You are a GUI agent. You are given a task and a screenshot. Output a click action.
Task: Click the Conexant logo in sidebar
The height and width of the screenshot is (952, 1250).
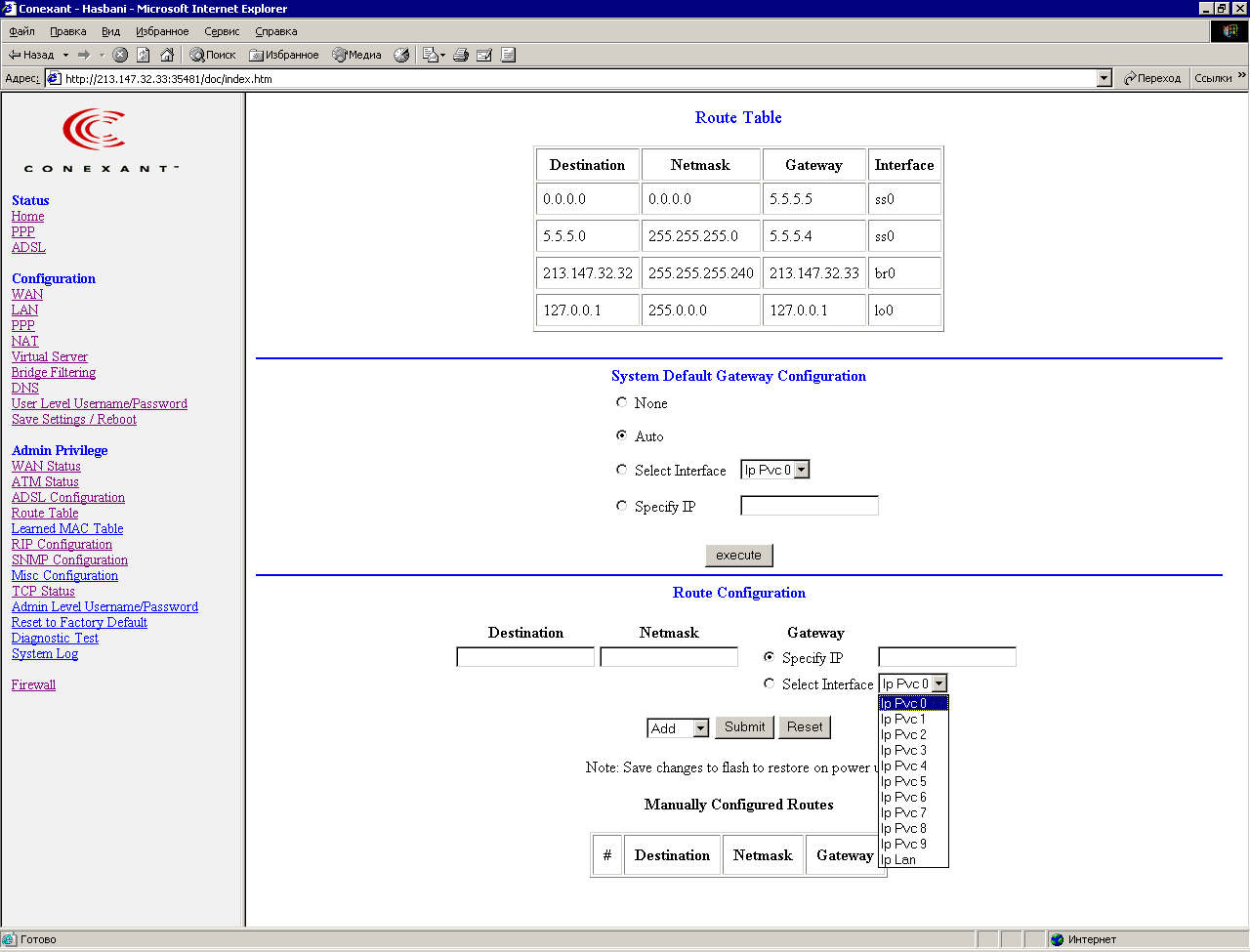click(101, 139)
